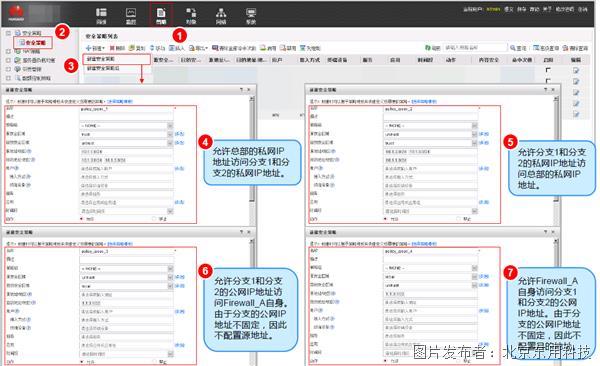Click the 描述 description field in policy_ipsec_1 dialog

coord(126,116)
